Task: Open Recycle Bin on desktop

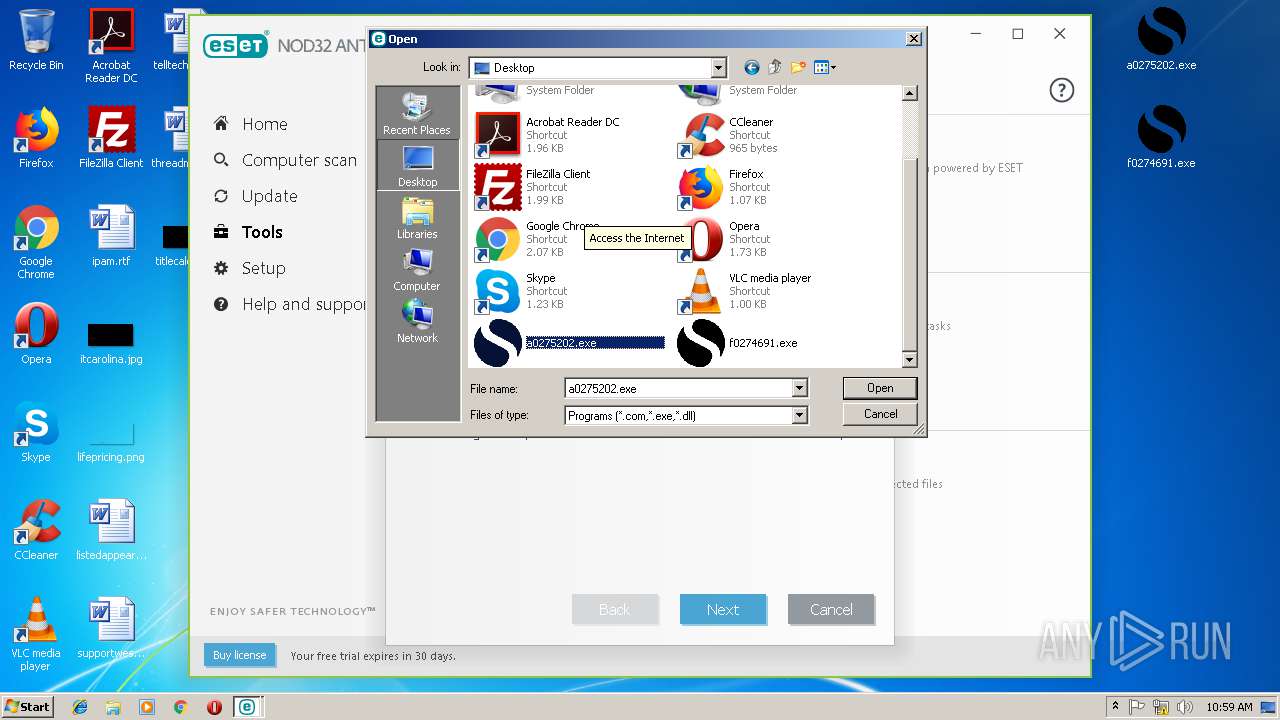Action: [x=36, y=40]
